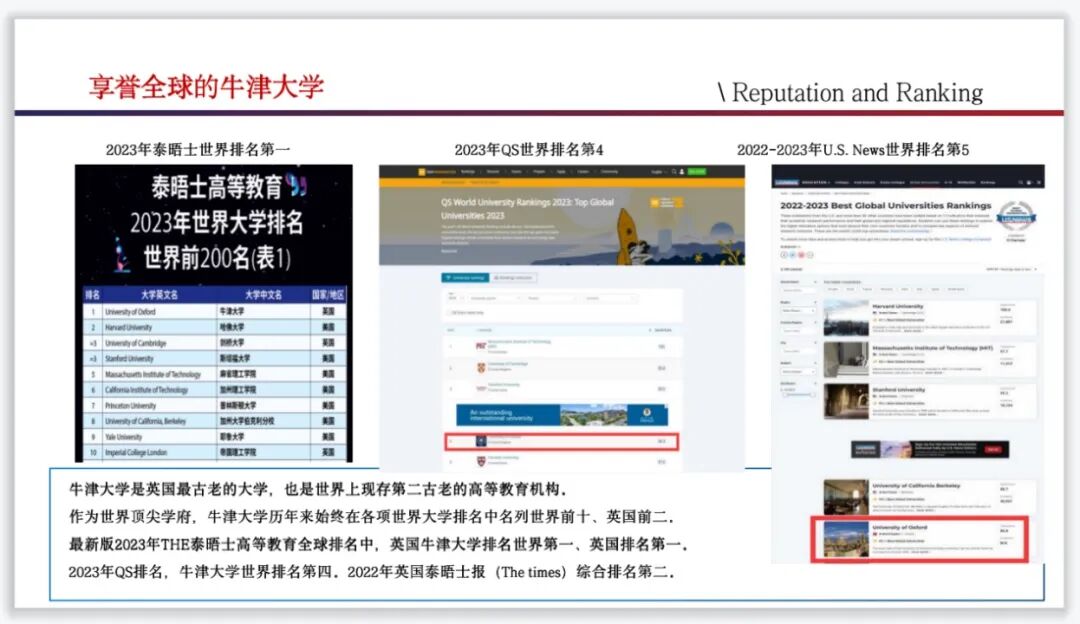This screenshot has height=624, width=1080.
Task: Click QS World University Rankings 2023 banner title
Action: [527, 209]
